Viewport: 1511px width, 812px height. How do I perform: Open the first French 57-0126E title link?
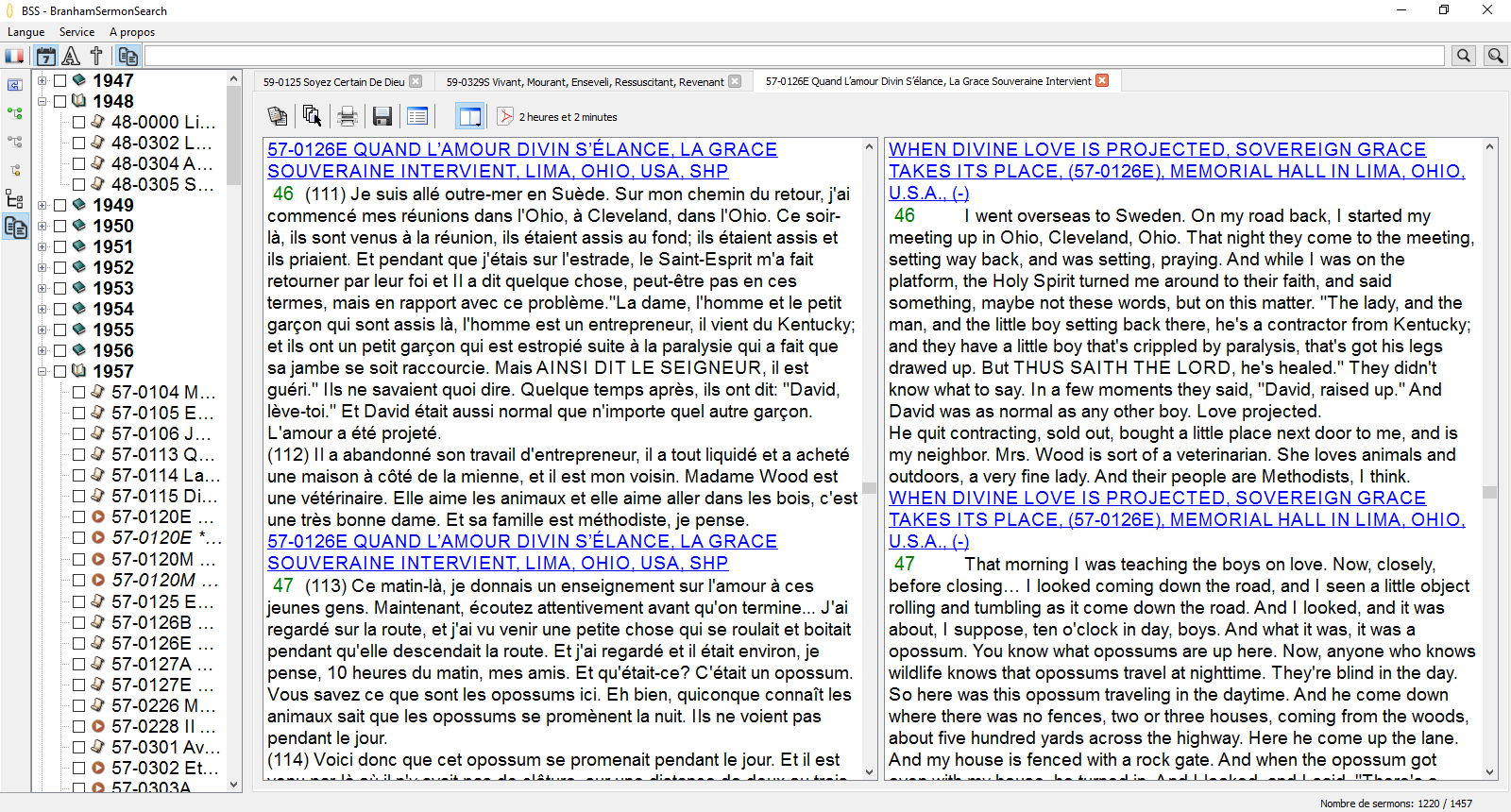click(x=522, y=161)
